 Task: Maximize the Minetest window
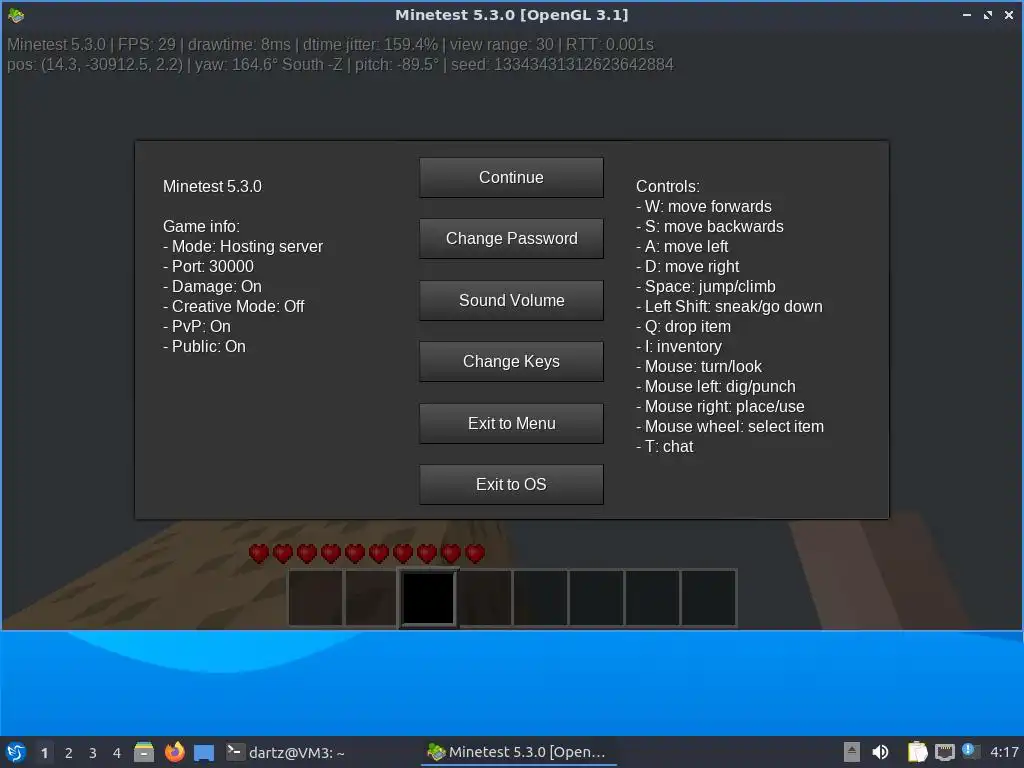[x=988, y=14]
